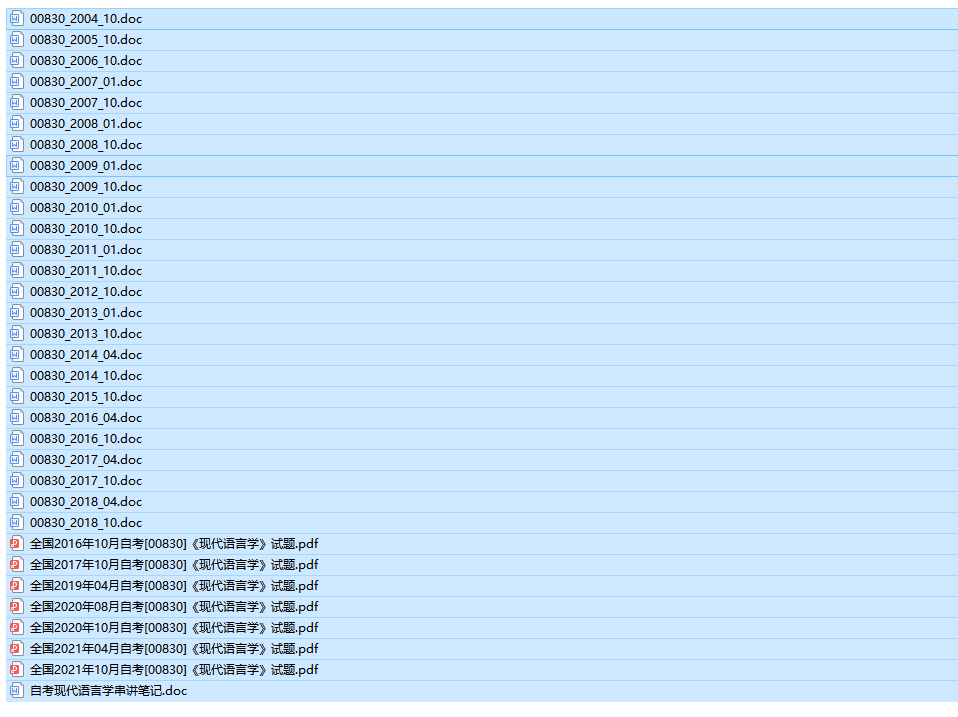Viewport: 958px width, 717px height.
Task: Click file name 全国2017年10月自考[00830]《现代语言学》试题.pdf
Action: 174,564
